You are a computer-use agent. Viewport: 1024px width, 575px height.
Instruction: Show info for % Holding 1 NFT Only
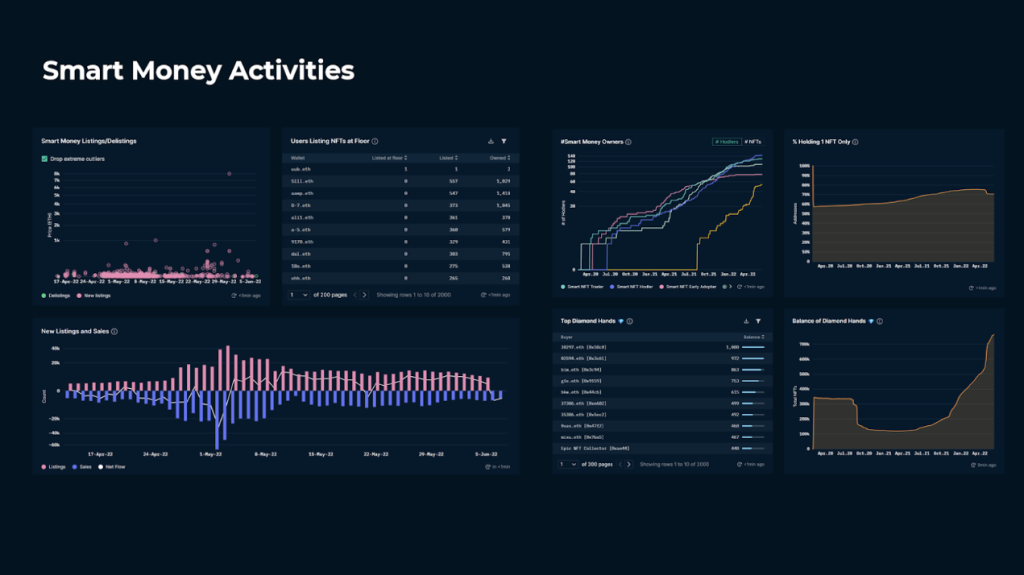[x=855, y=142]
